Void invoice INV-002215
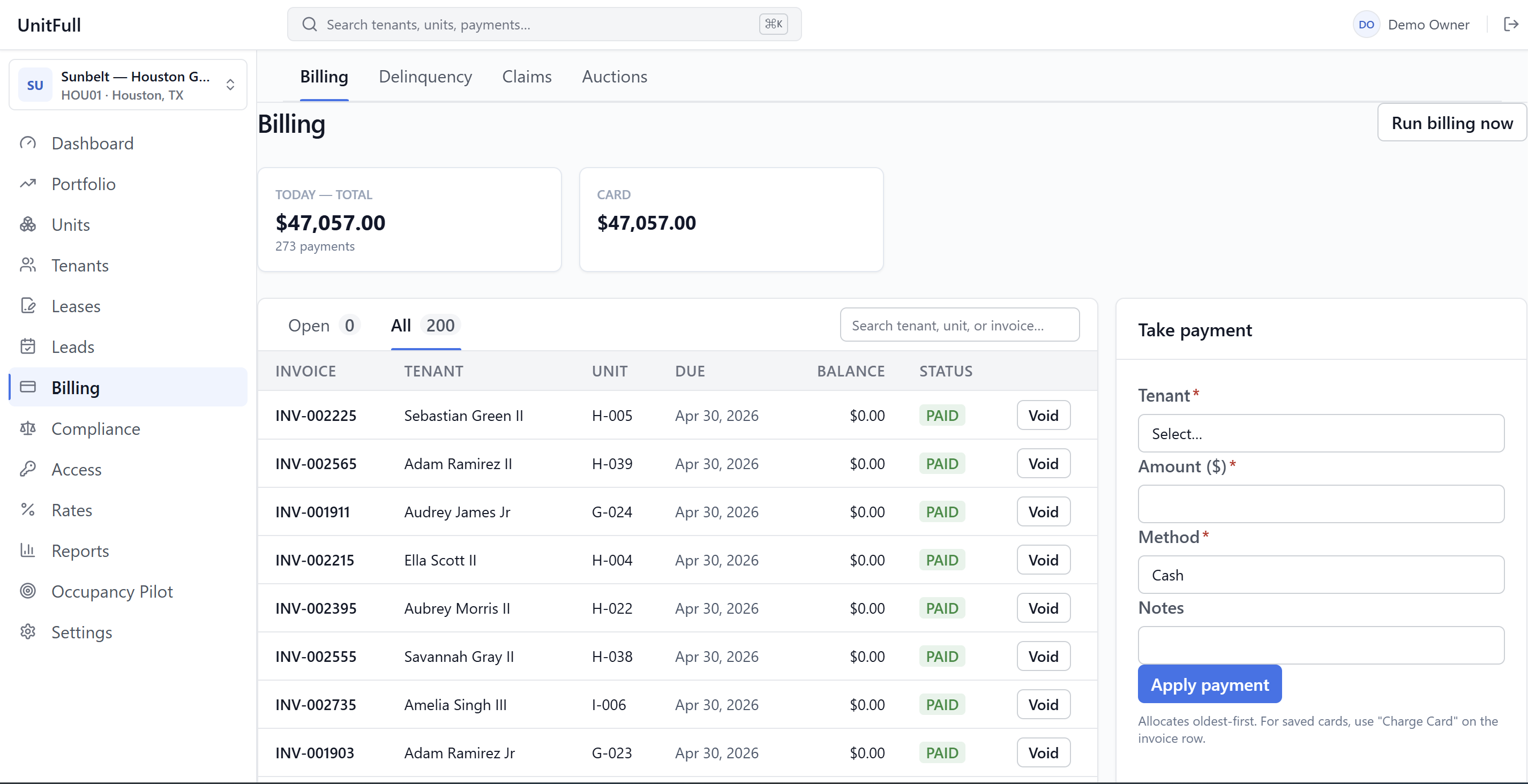Image resolution: width=1528 pixels, height=784 pixels. click(1043, 560)
